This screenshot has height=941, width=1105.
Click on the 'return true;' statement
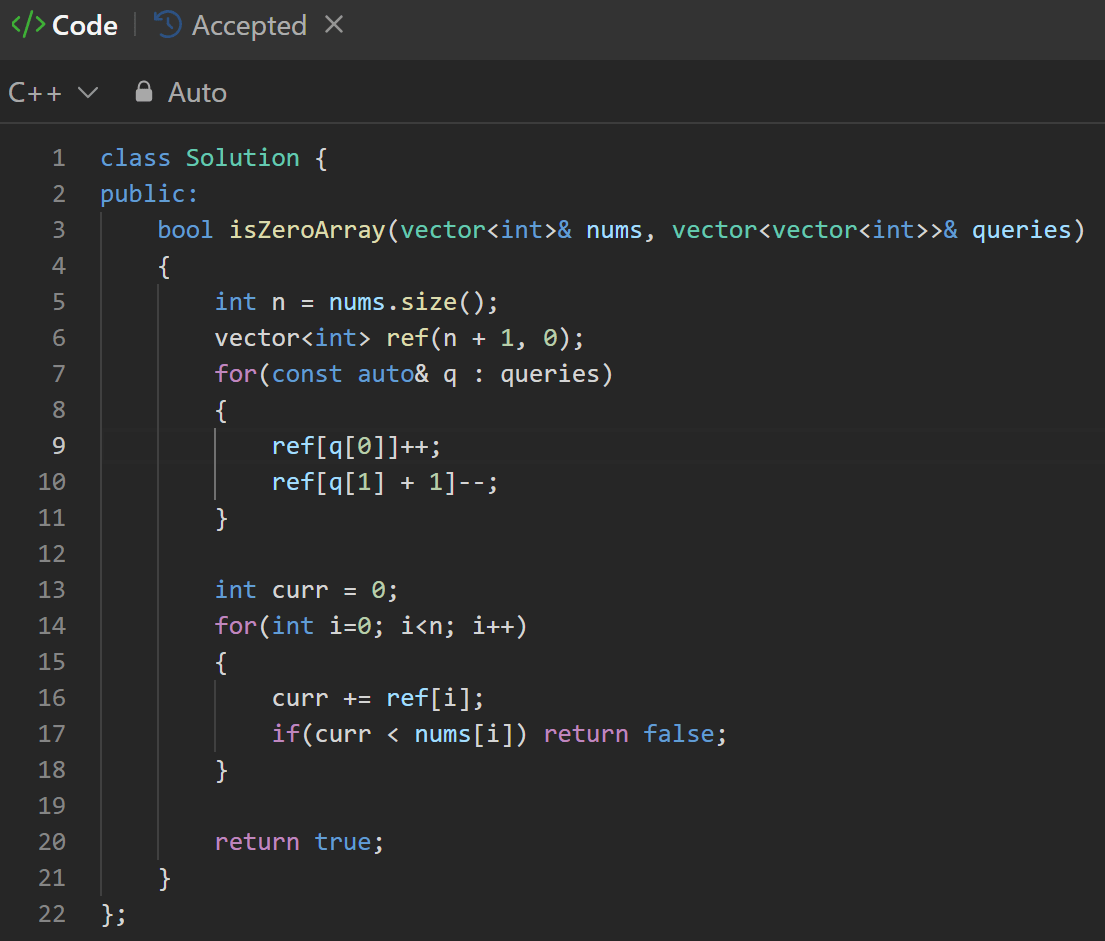[x=300, y=842]
